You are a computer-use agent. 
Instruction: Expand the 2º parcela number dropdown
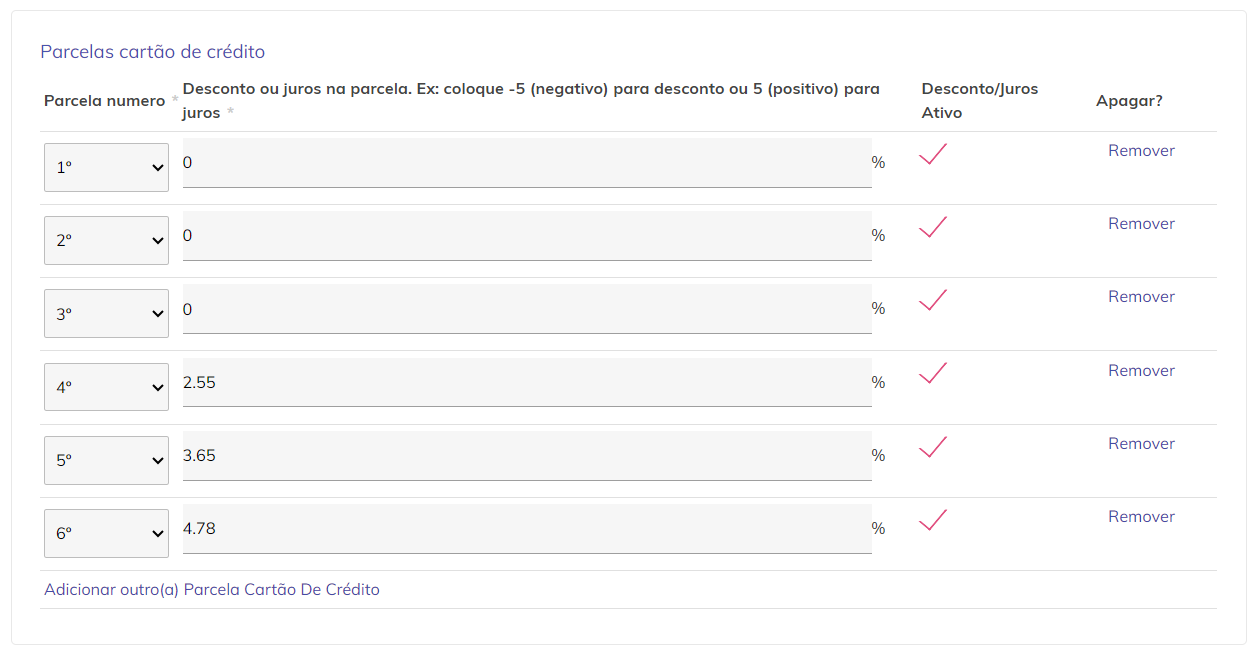[x=106, y=241]
